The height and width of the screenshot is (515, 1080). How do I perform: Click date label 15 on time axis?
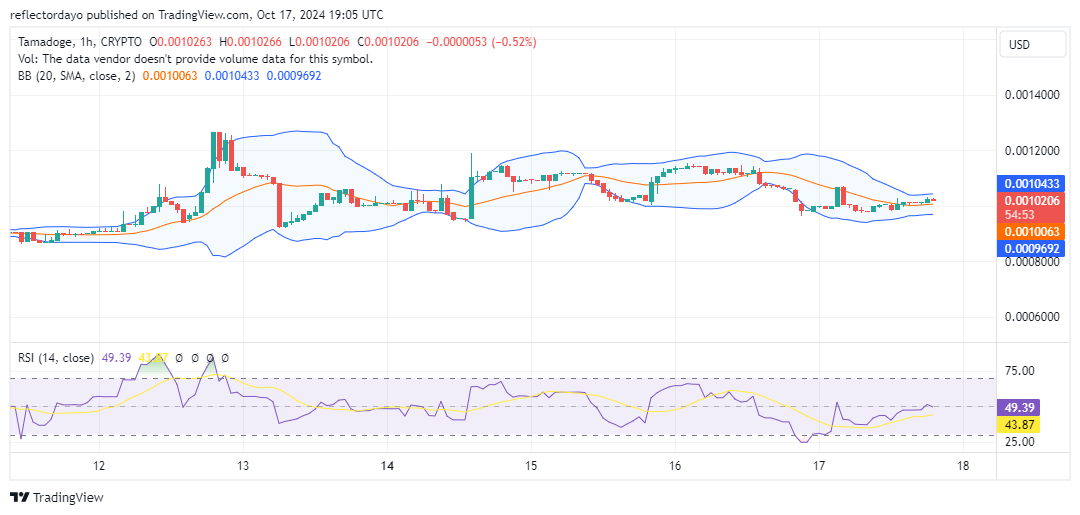tap(530, 466)
